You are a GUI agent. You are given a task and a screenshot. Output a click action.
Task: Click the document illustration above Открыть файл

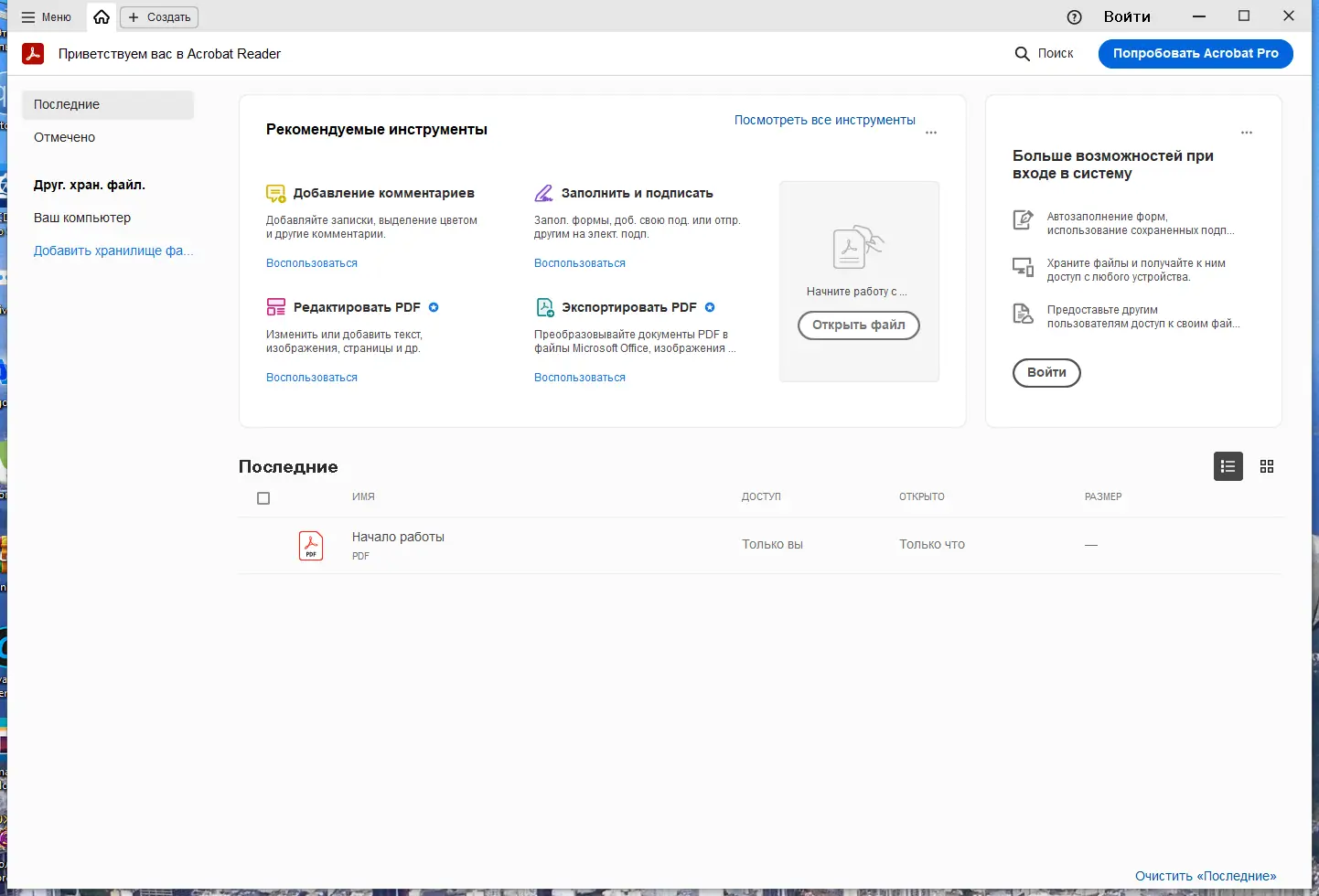click(858, 247)
